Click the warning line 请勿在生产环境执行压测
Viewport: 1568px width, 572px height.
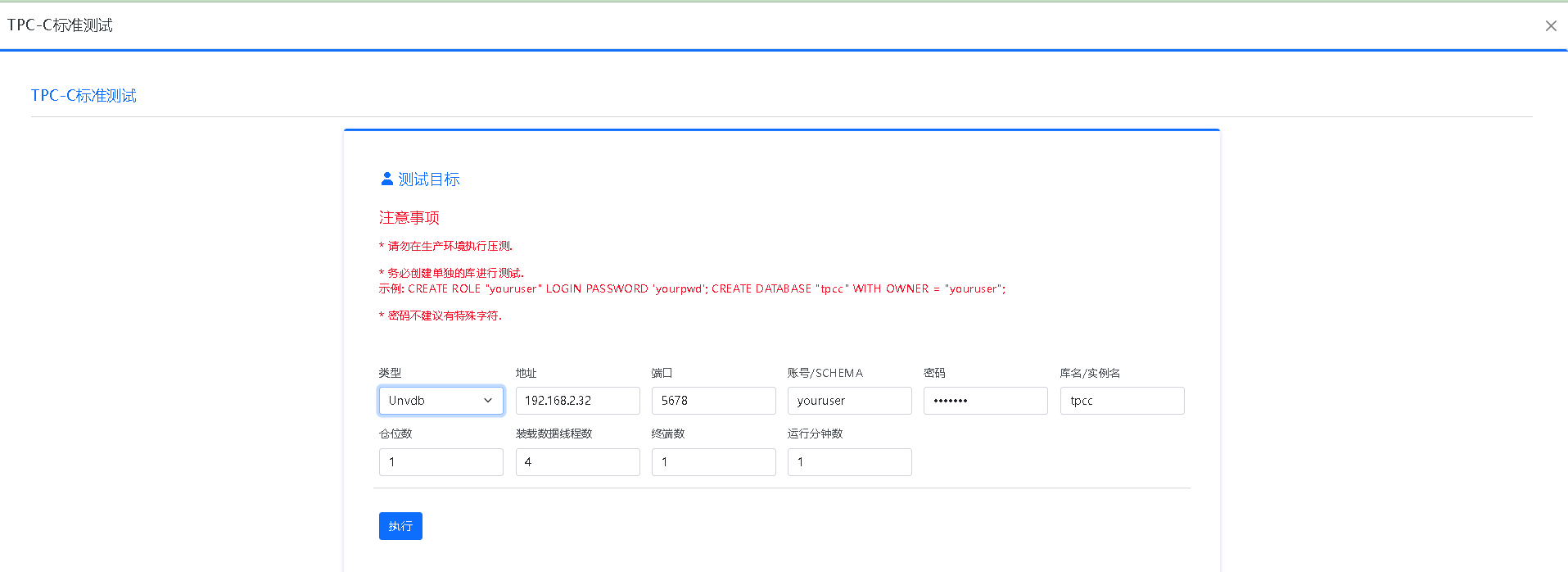(x=445, y=246)
